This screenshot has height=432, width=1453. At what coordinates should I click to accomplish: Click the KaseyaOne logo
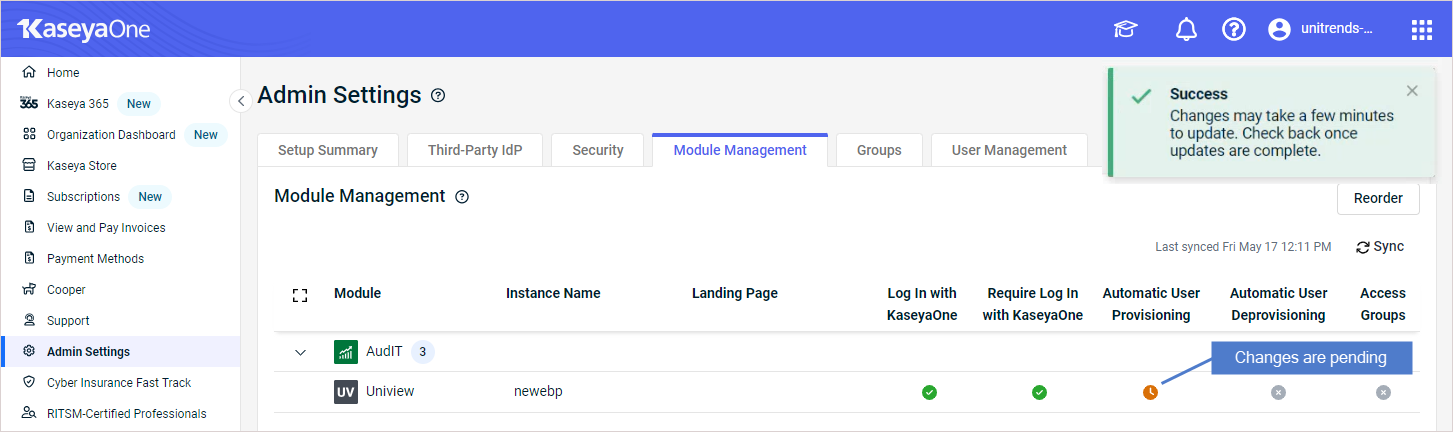pyautogui.click(x=84, y=29)
